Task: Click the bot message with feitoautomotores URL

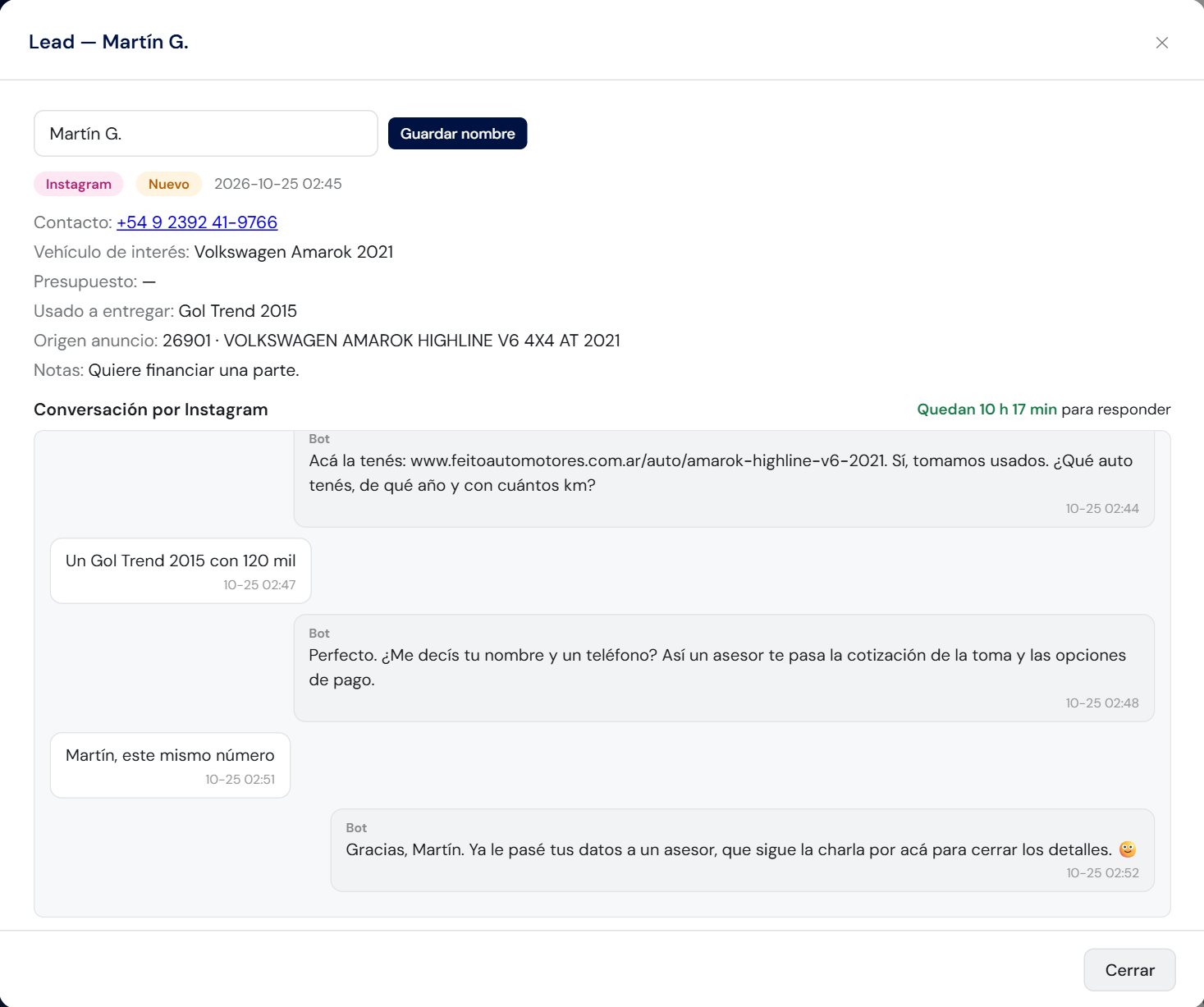Action: 724,478
